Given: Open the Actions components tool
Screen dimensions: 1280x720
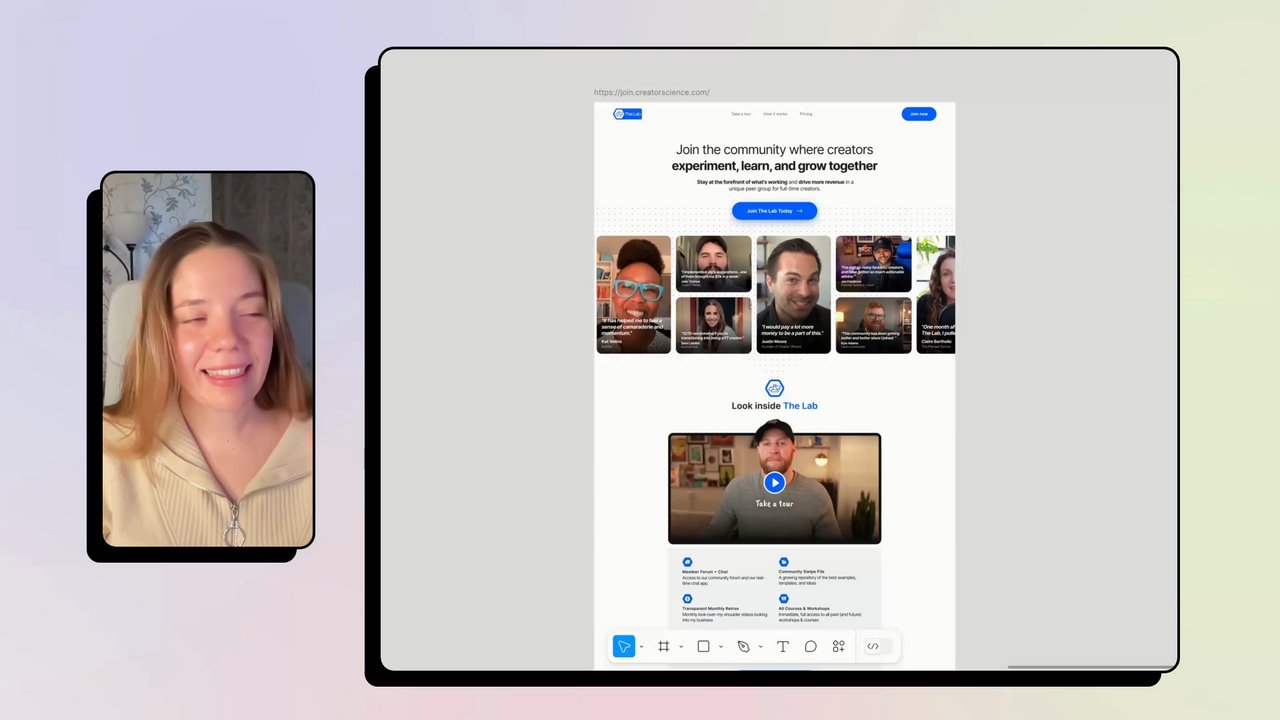Looking at the screenshot, I should [839, 647].
